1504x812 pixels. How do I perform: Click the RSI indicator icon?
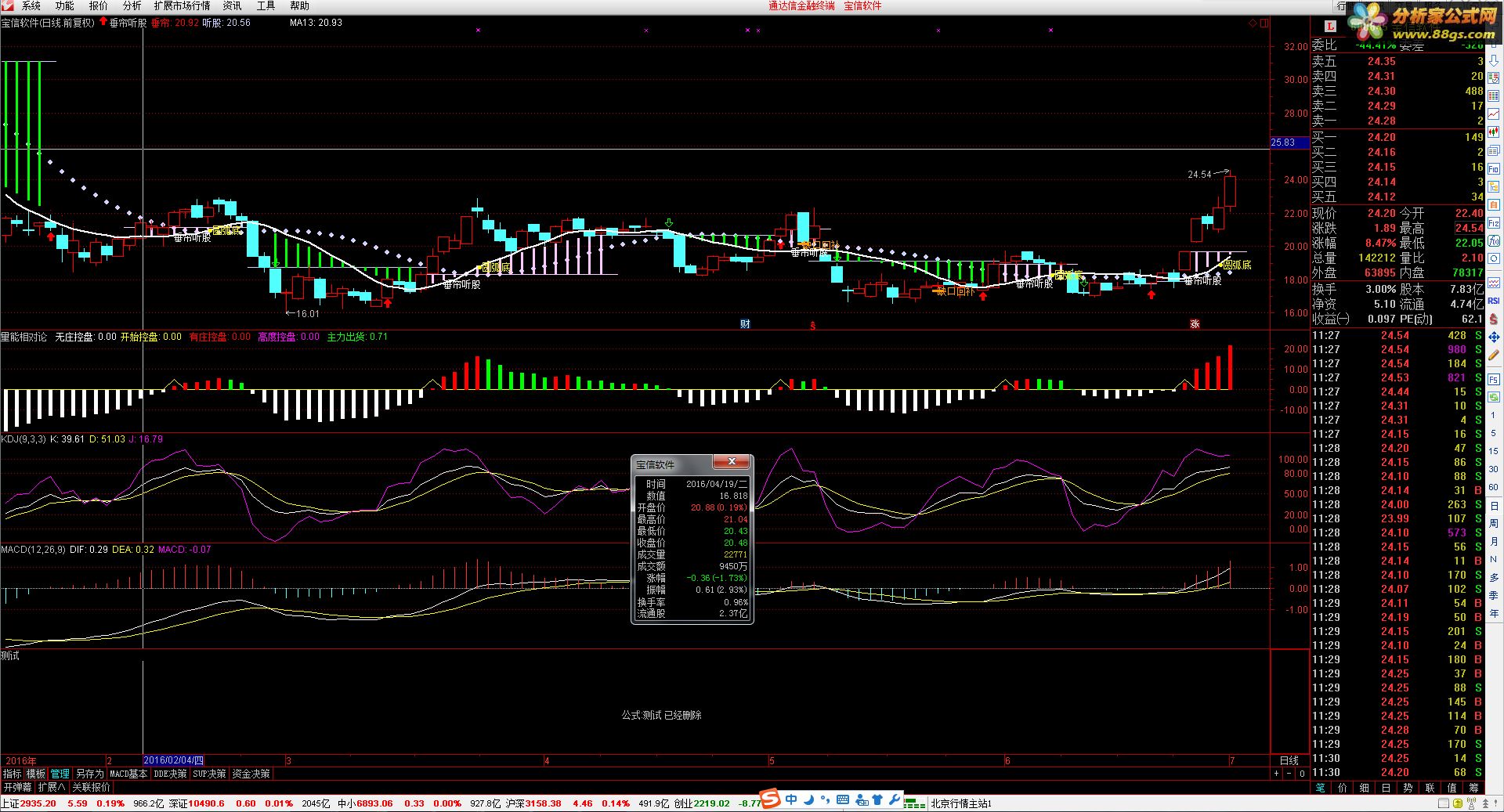coord(1494,300)
